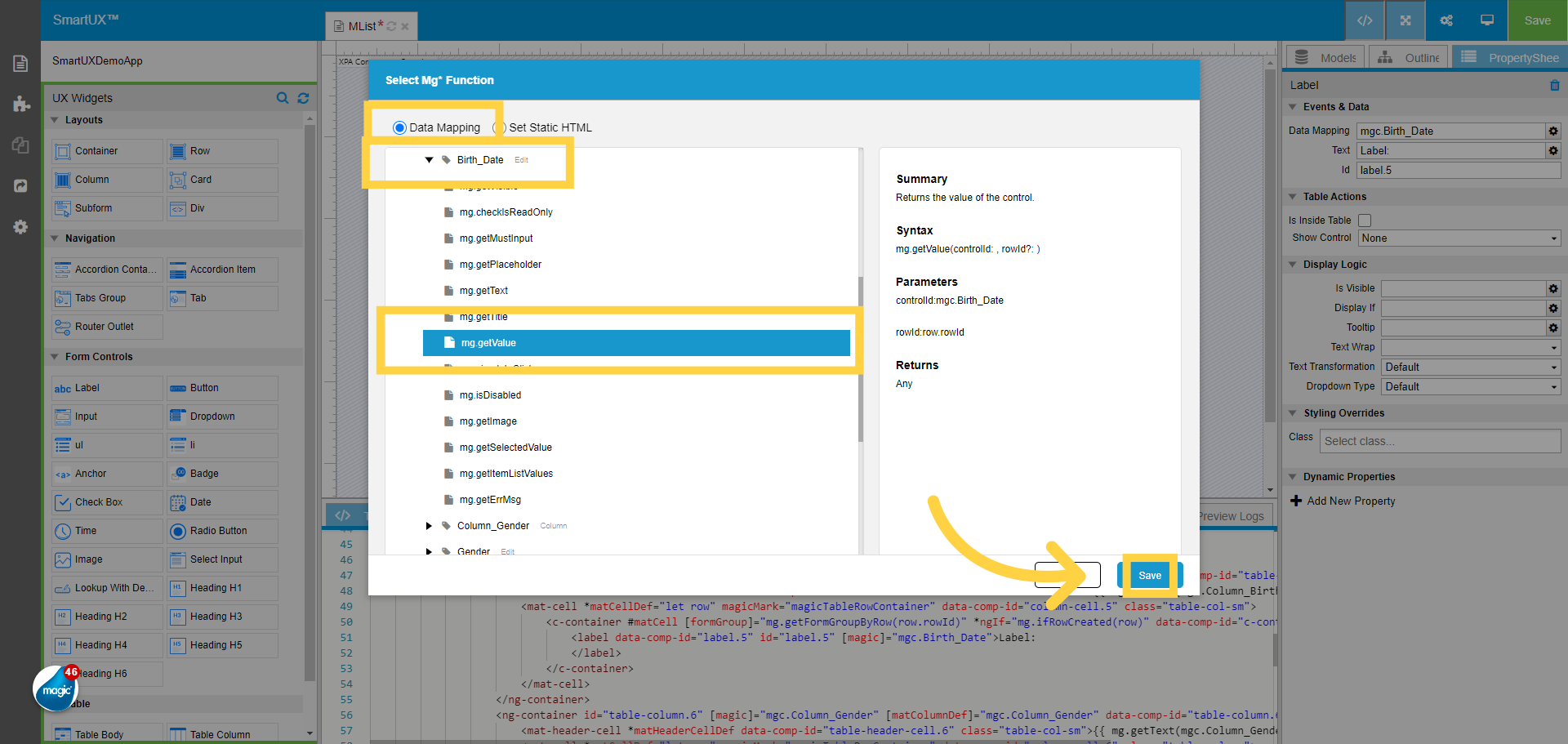Image resolution: width=1568 pixels, height=744 pixels.
Task: Select the Data Mapping radio option
Action: pyautogui.click(x=399, y=127)
